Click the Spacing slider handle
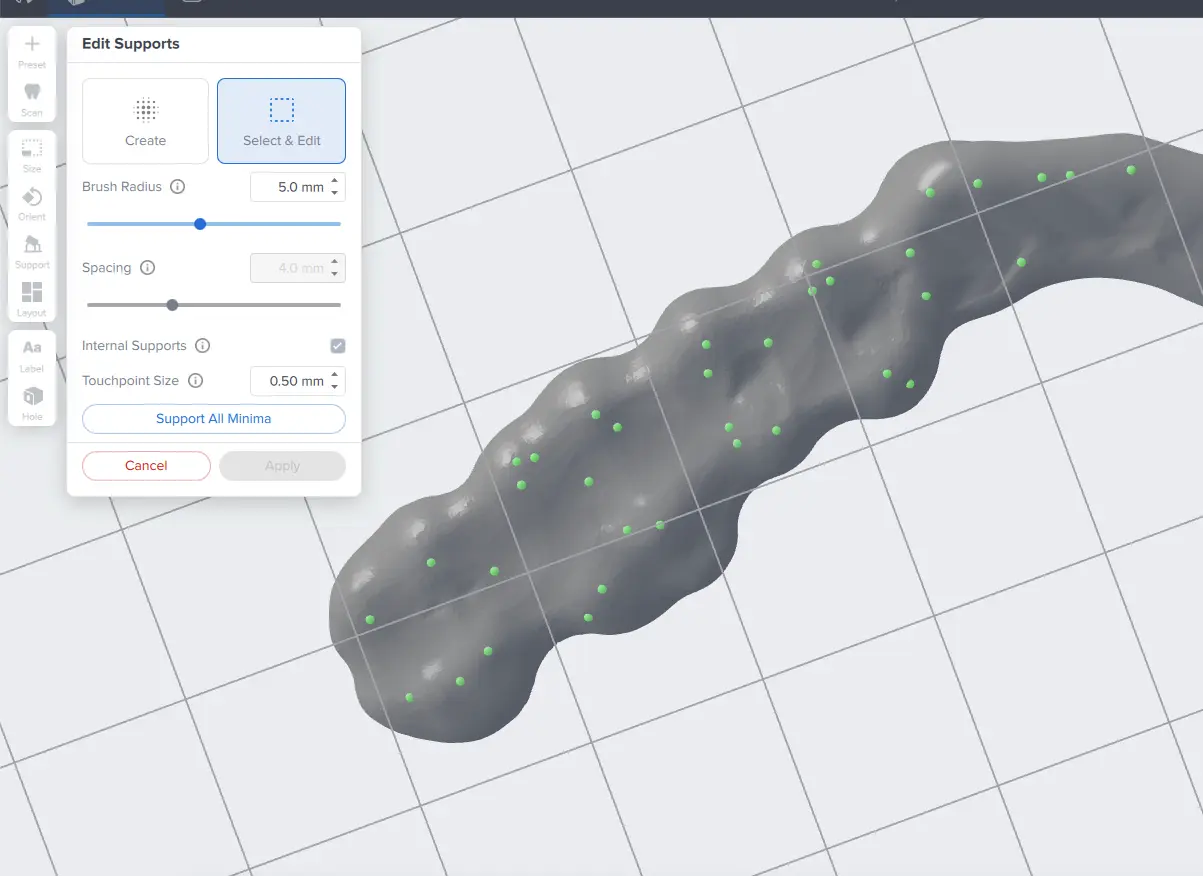Image resolution: width=1203 pixels, height=876 pixels. pos(172,305)
